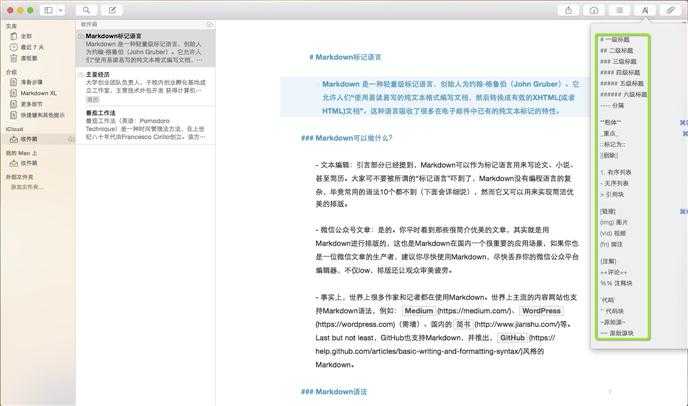The height and width of the screenshot is (406, 688).
Task: Open the Markdown标记语言 sheet
Action: pyautogui.click(x=146, y=48)
